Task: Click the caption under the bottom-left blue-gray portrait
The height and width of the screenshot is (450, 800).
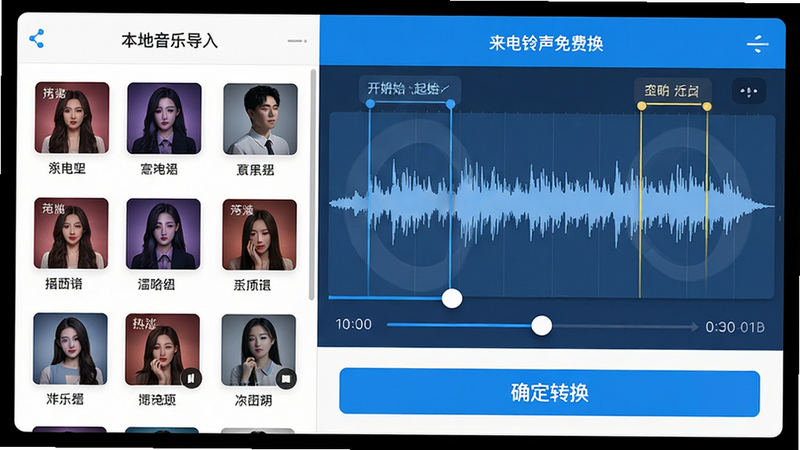Action: (x=65, y=398)
